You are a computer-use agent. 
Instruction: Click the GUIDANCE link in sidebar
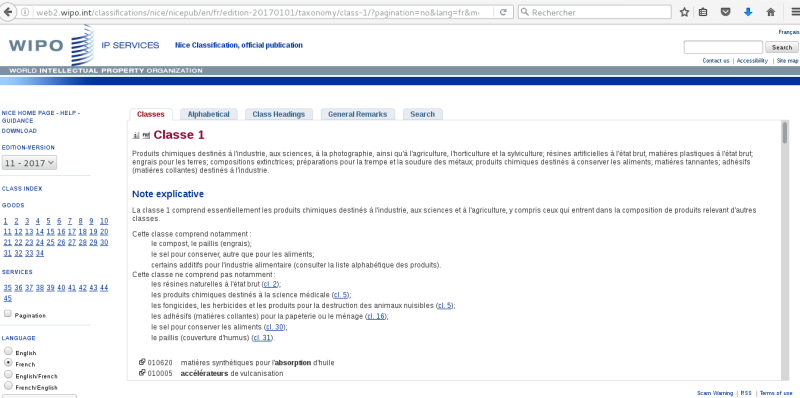point(17,121)
